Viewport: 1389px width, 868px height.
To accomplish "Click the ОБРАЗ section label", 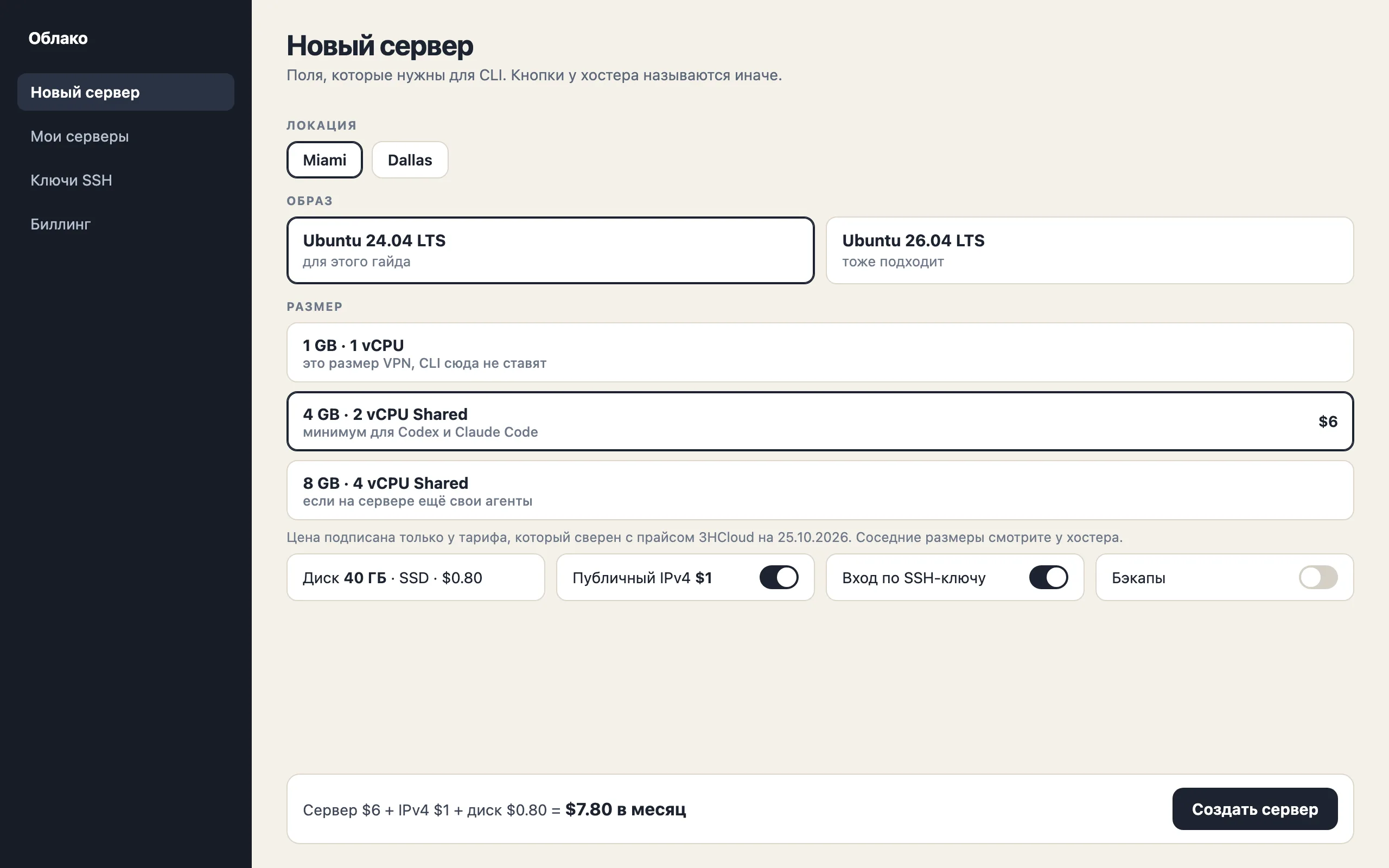I will (309, 201).
